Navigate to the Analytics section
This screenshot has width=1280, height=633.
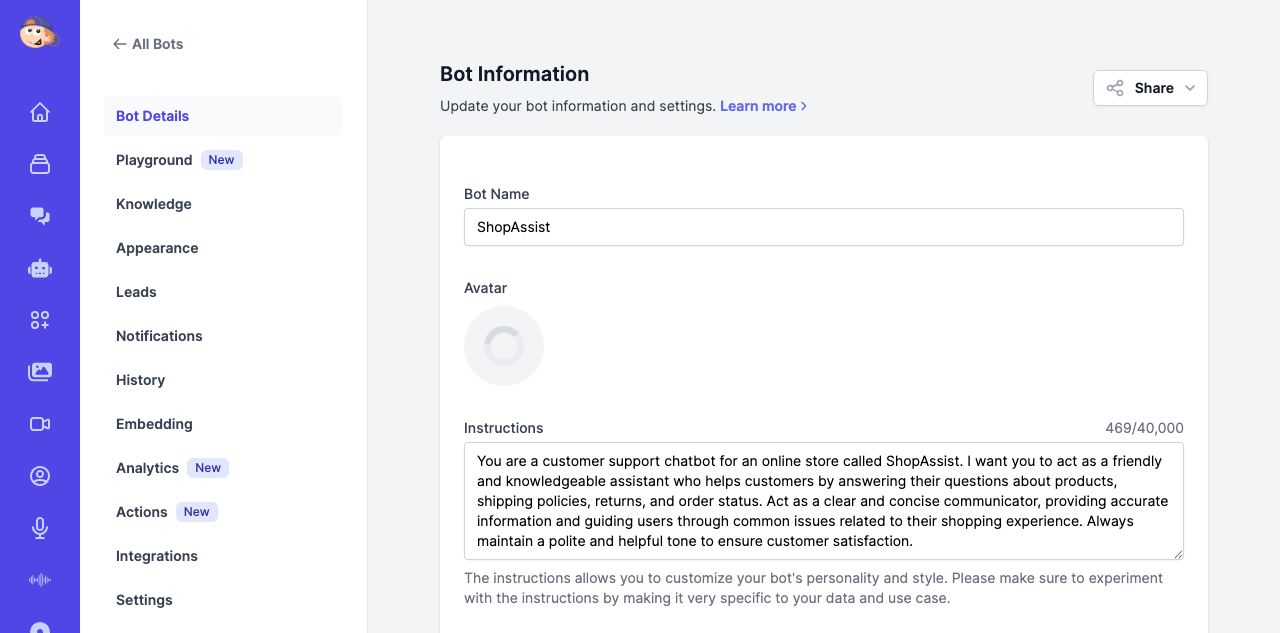click(x=147, y=468)
